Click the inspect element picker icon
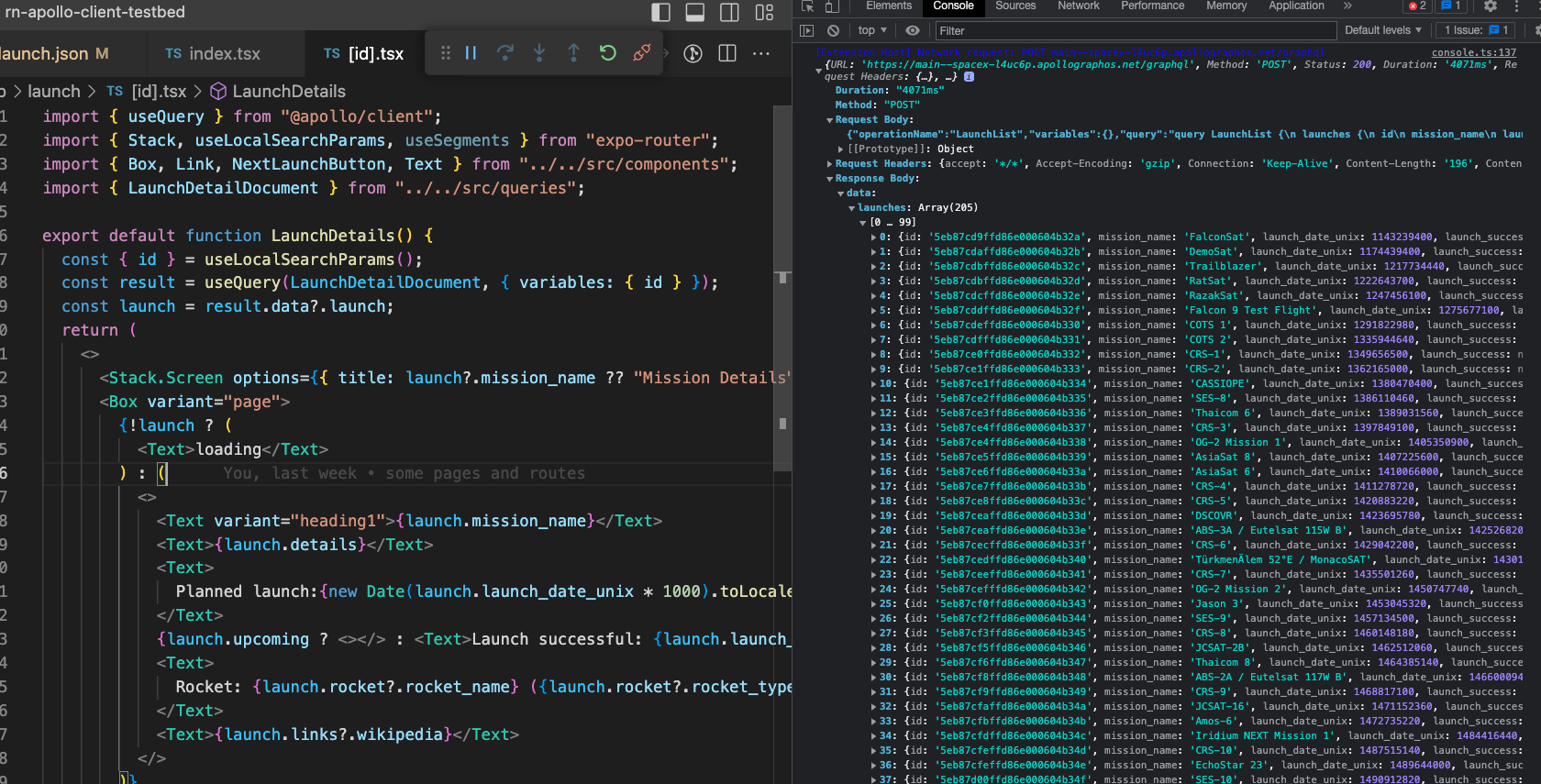Screen dimensions: 1541x784 (x=807, y=6)
